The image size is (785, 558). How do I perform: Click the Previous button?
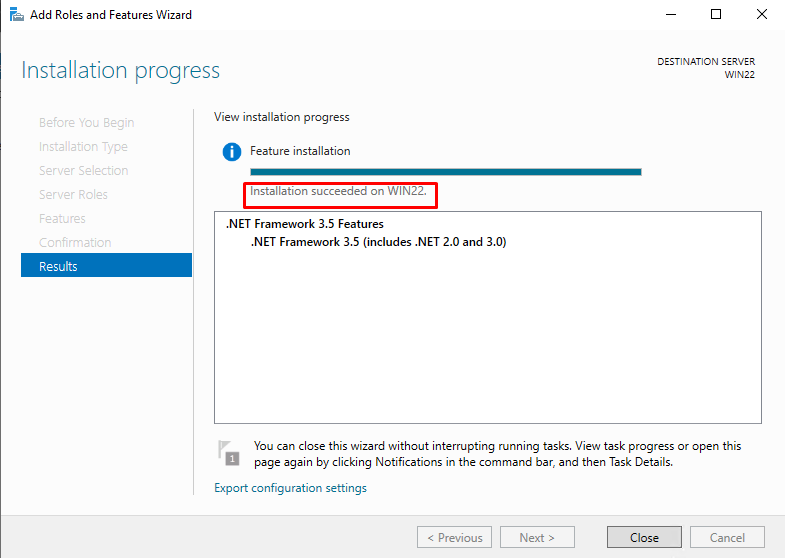454,537
